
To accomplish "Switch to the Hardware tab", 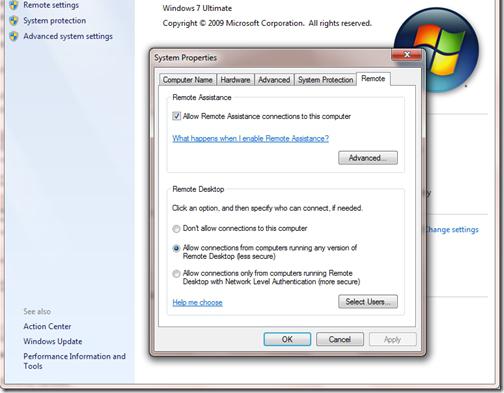I will point(235,80).
